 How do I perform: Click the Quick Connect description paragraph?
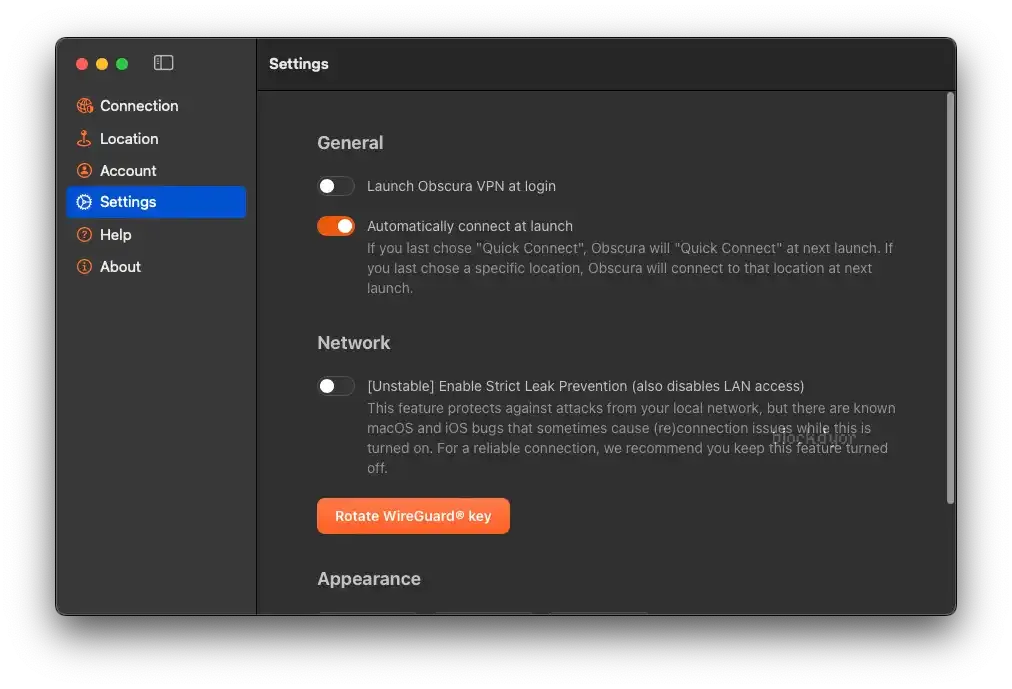(630, 268)
